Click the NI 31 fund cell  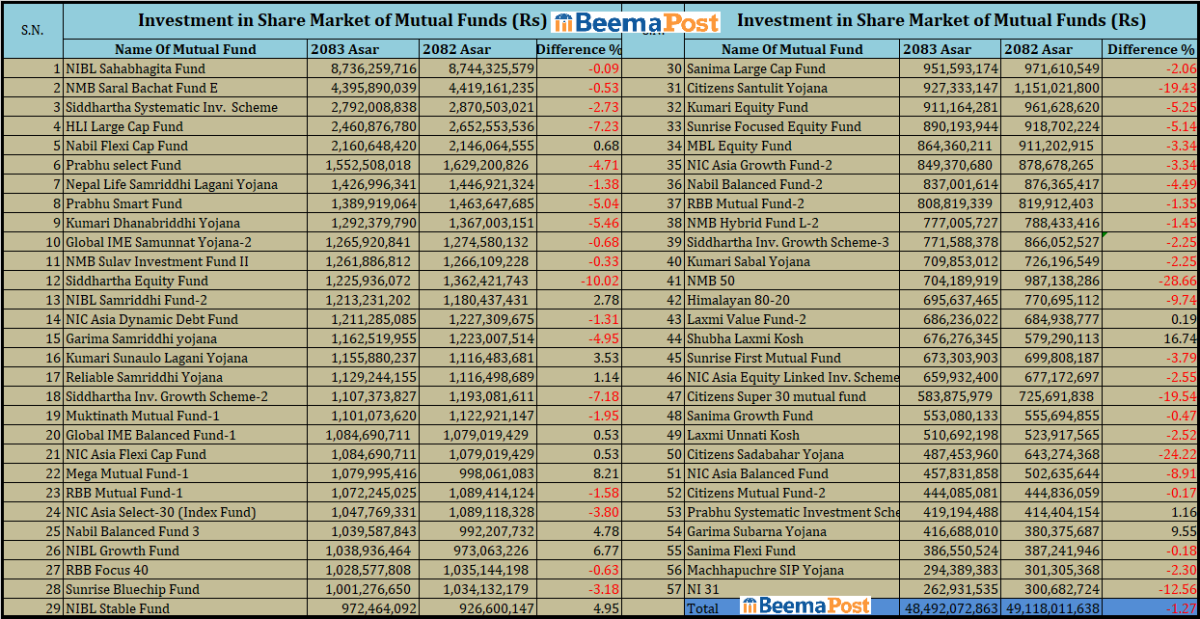click(x=791, y=589)
